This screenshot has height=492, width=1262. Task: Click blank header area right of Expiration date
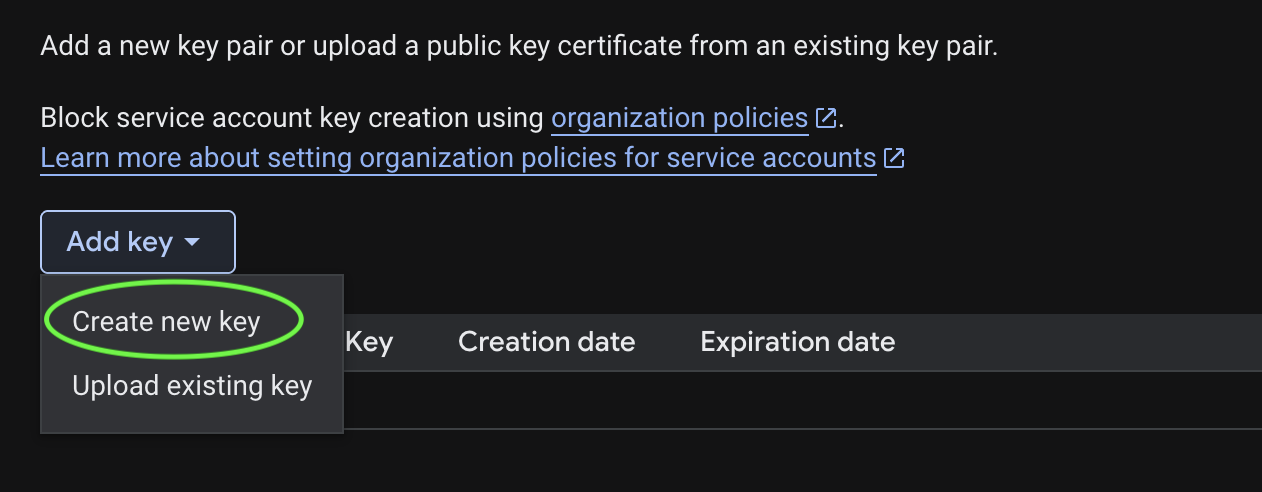click(x=1080, y=342)
